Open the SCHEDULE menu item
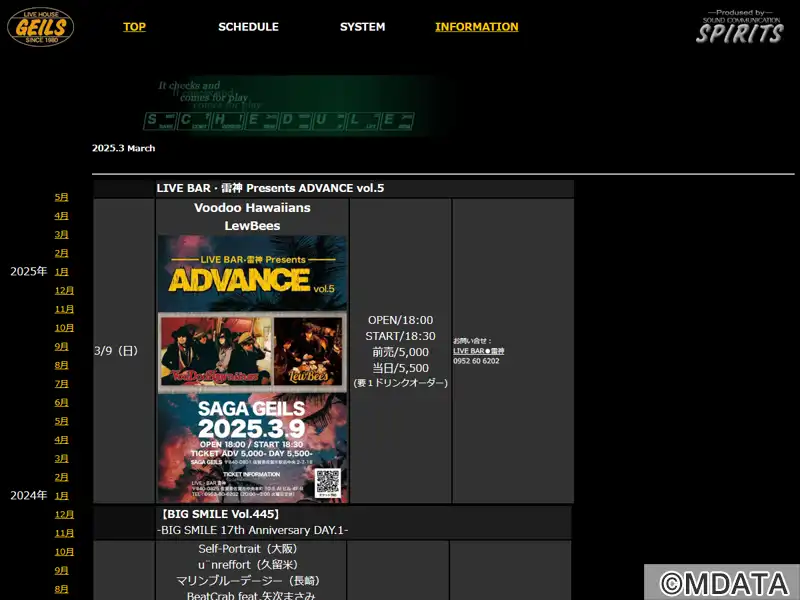Image resolution: width=800 pixels, height=600 pixels. (248, 27)
